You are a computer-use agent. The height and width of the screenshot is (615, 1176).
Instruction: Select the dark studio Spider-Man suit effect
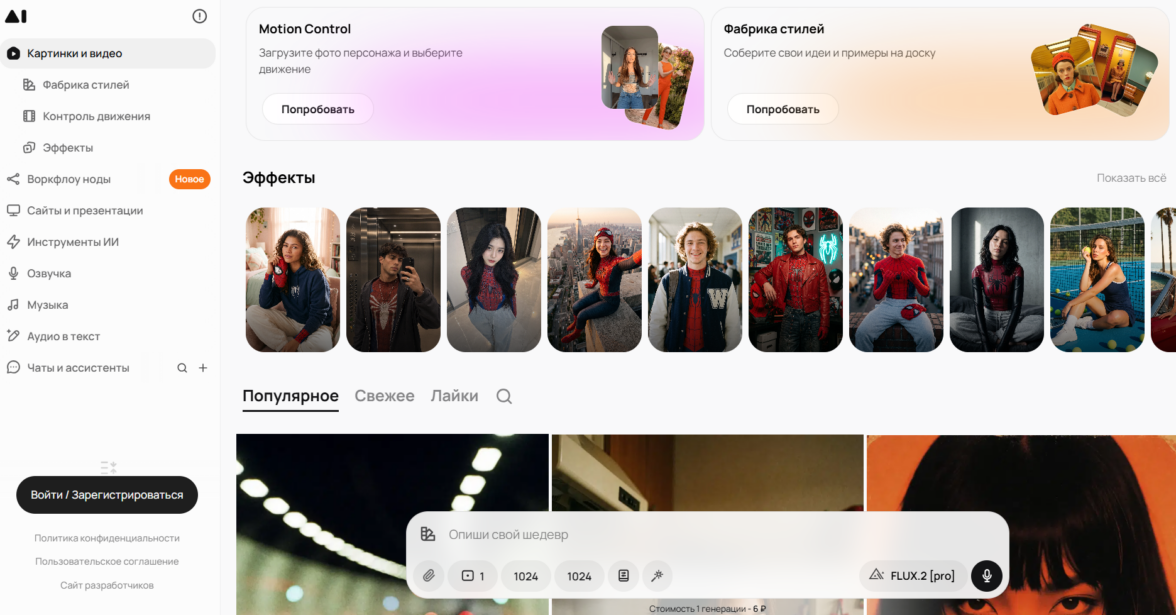point(996,280)
